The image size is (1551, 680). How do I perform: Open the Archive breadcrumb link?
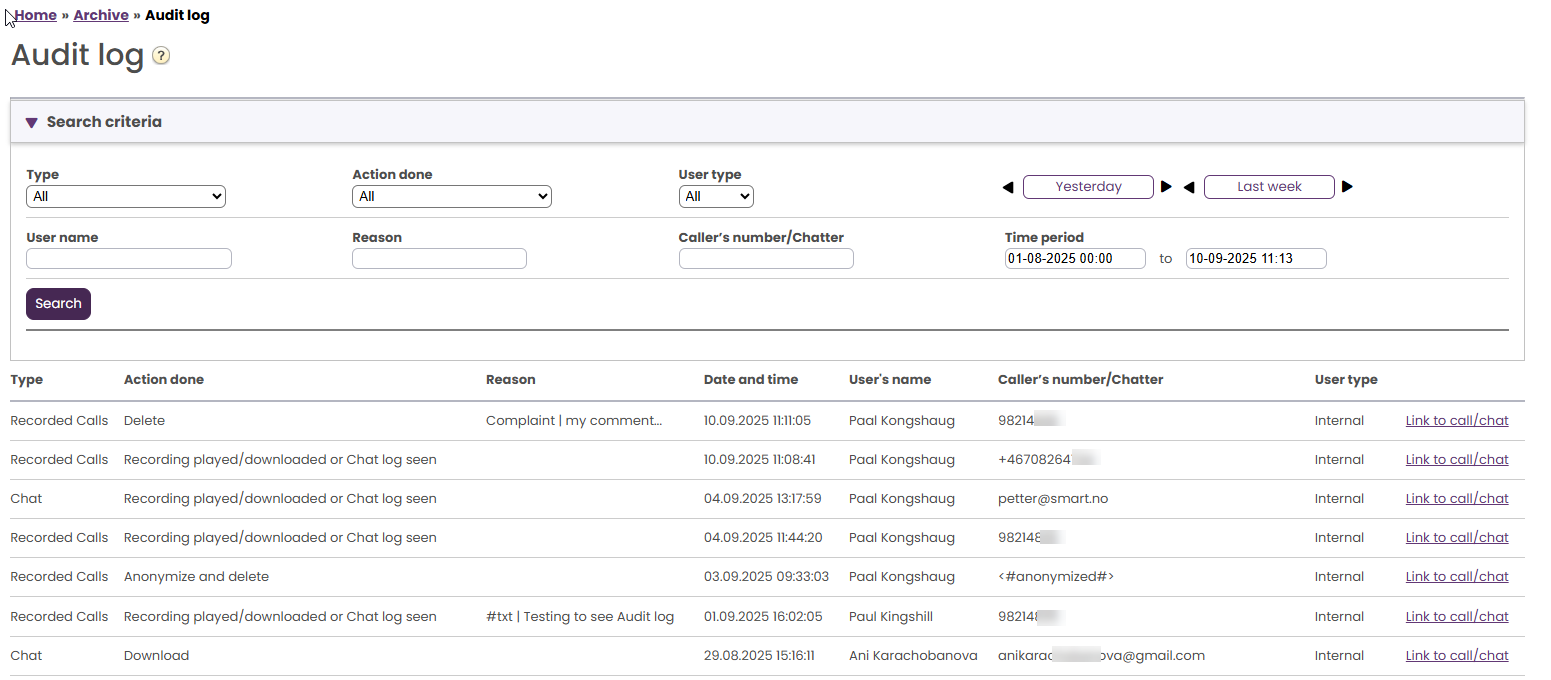click(x=101, y=15)
